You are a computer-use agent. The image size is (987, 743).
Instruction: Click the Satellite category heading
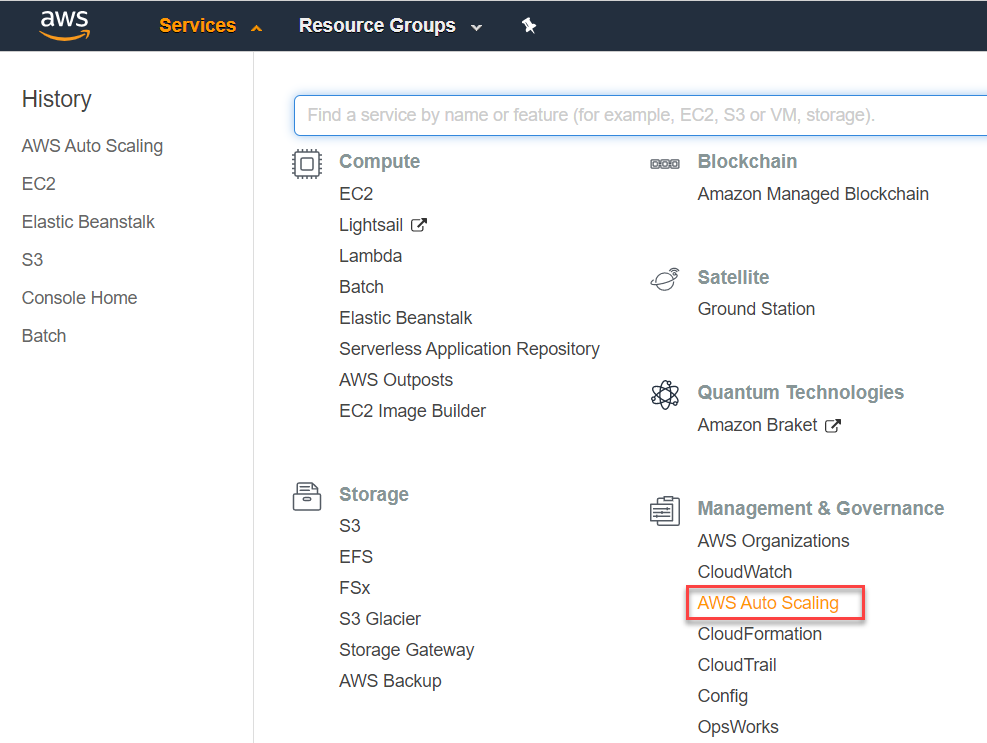pyautogui.click(x=733, y=278)
